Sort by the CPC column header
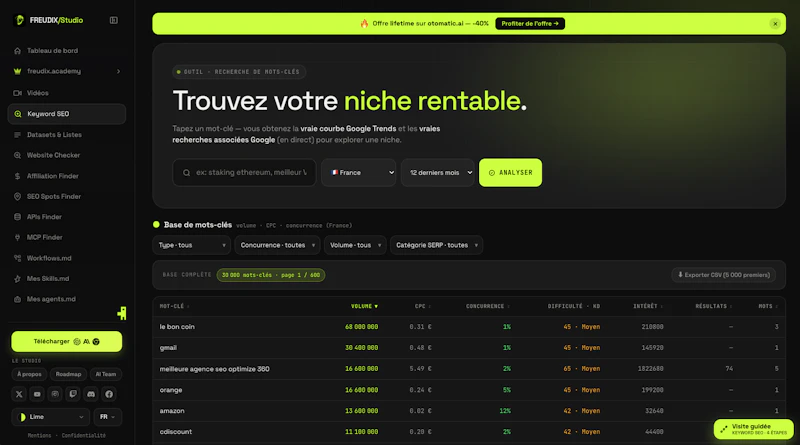 pos(423,306)
